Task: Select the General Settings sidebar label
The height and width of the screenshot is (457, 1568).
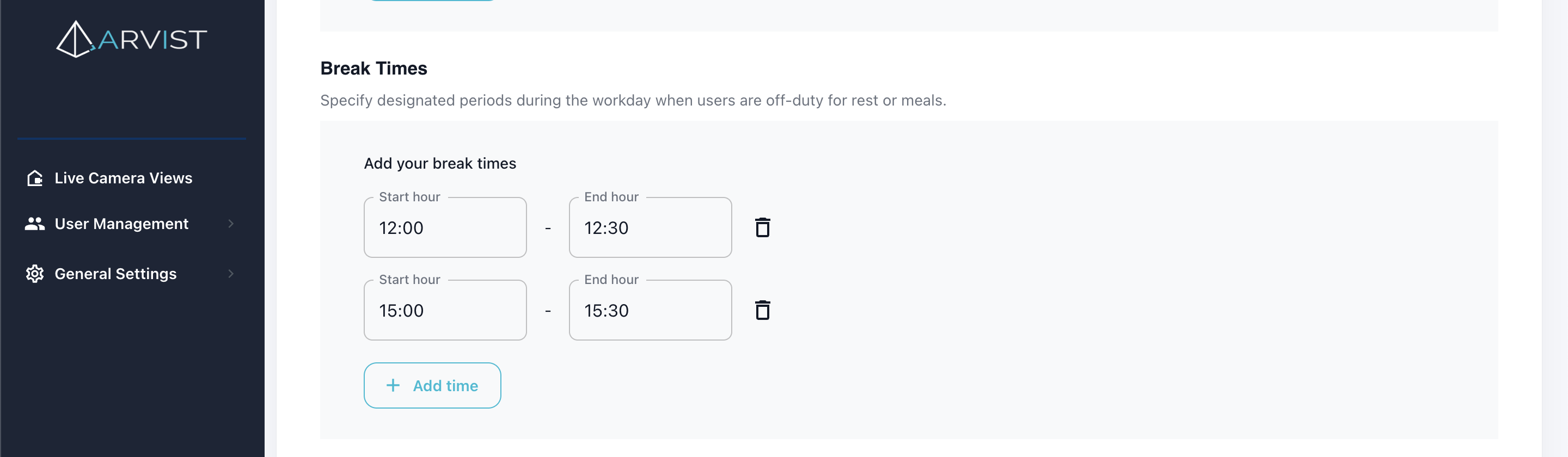Action: tap(115, 274)
